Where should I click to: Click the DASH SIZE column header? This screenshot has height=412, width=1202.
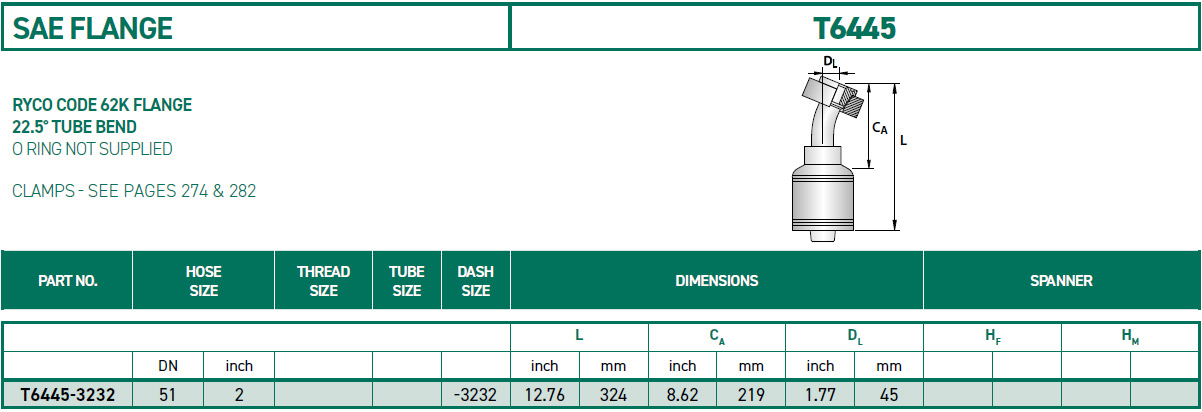[475, 281]
